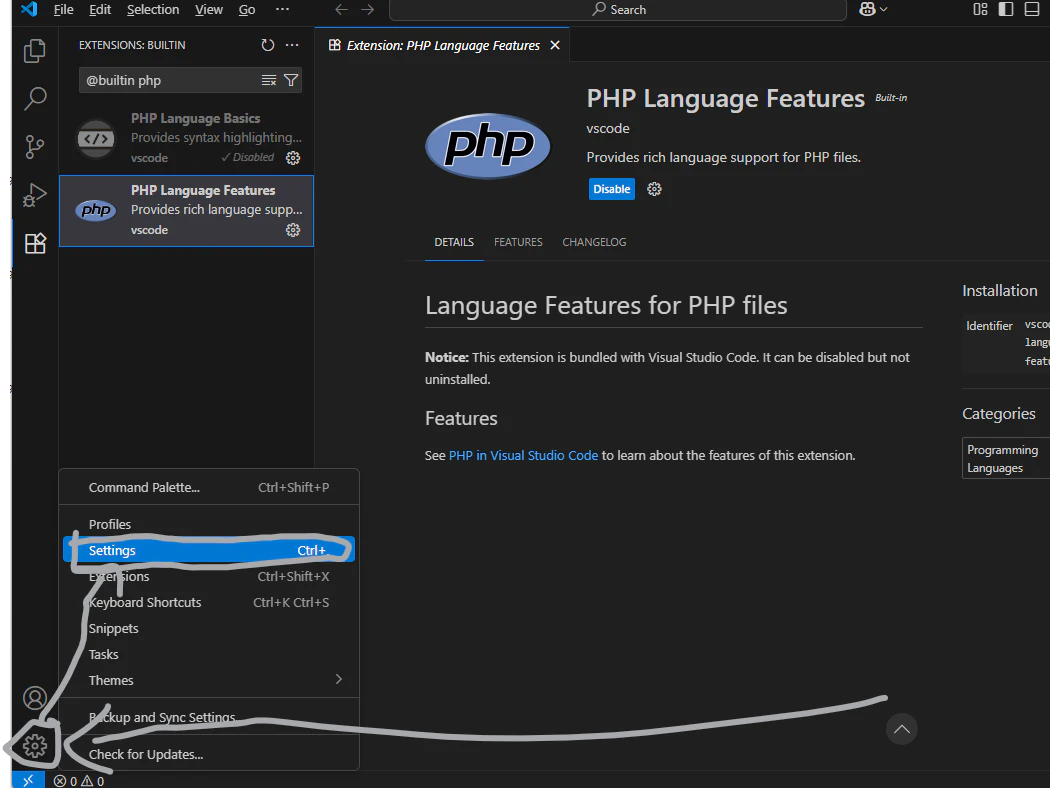This screenshot has width=1050, height=788.
Task: Choose Backup and Sync Settings
Action: coord(209,717)
